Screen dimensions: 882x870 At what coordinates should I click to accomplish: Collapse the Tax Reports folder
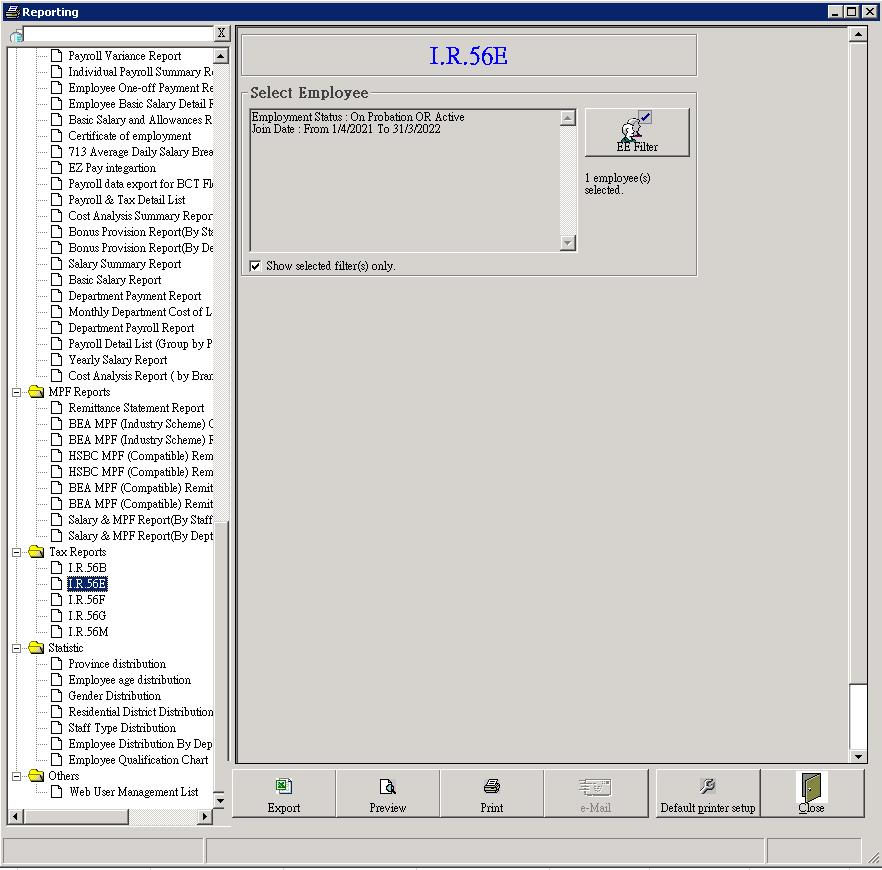(17, 552)
